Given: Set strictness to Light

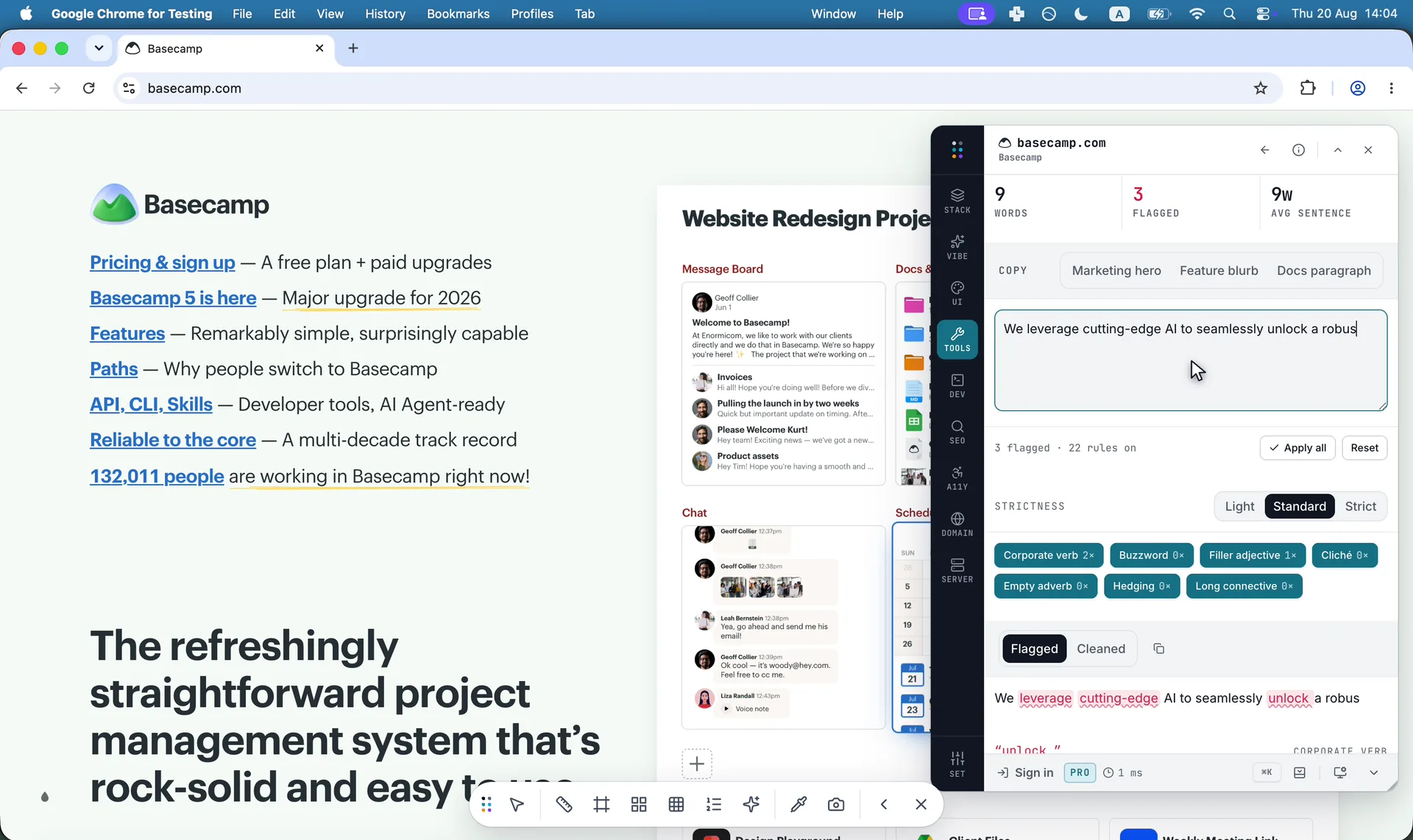Looking at the screenshot, I should [1239, 506].
